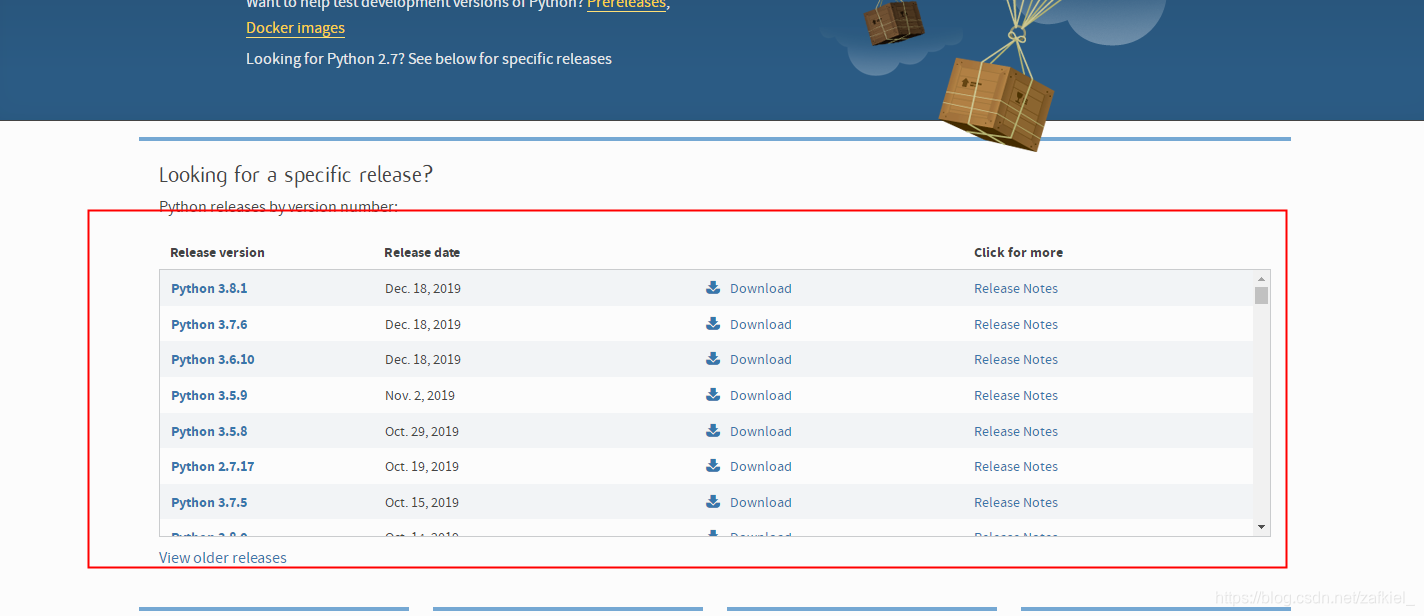Click download icon for Python 3.5.9
Screen dimensions: 1424x616
[x=713, y=395]
